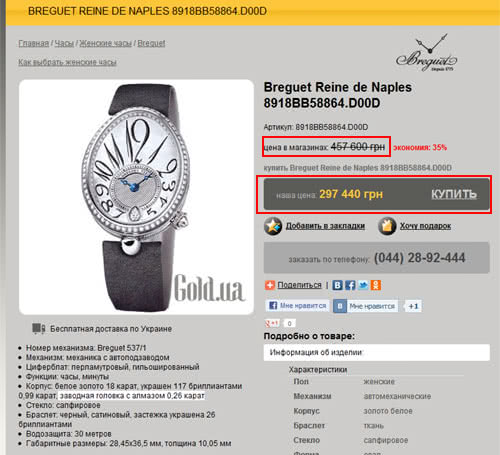The height and width of the screenshot is (455, 500).
Task: Share via VKontakte icon
Action: 337,285
